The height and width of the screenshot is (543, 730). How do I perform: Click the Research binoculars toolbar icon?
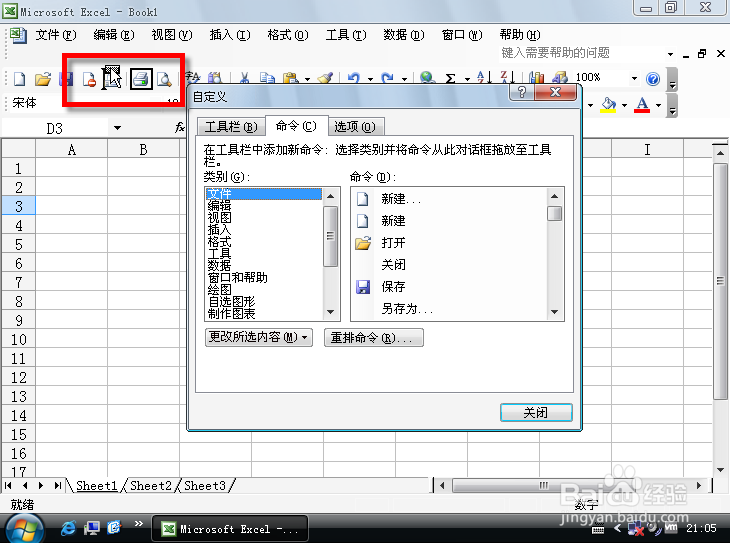[x=215, y=78]
